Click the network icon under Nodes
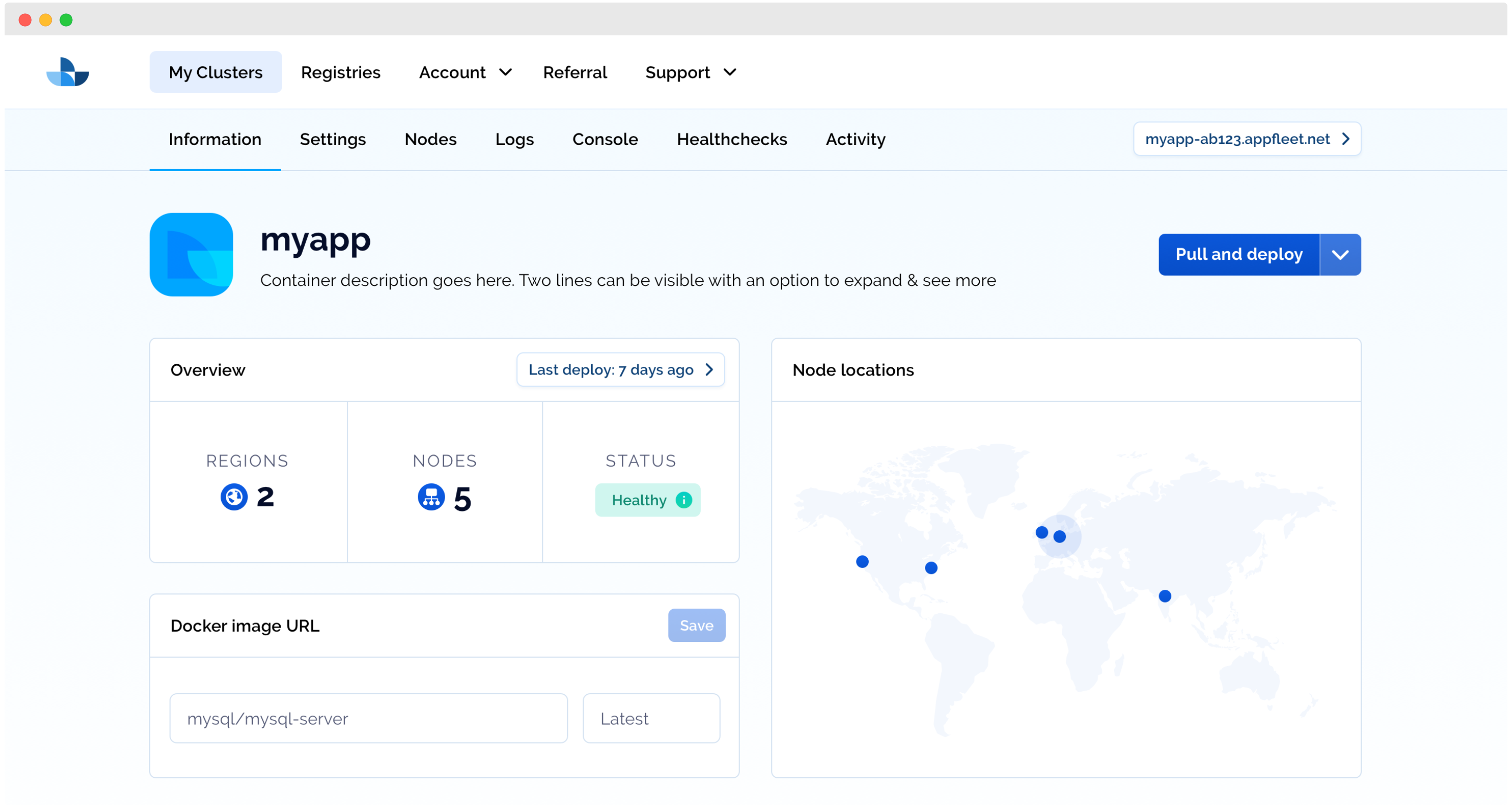 [x=431, y=497]
